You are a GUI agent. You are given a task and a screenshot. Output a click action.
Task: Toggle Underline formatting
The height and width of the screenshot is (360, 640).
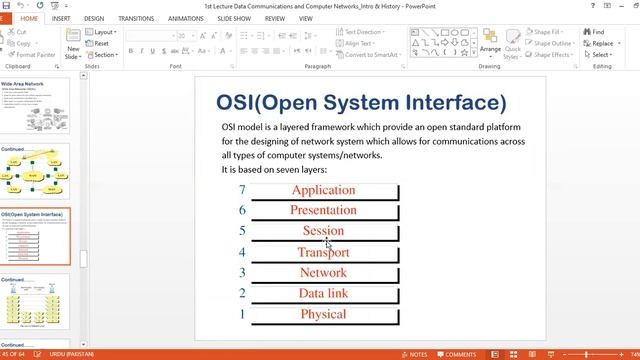(x=153, y=51)
